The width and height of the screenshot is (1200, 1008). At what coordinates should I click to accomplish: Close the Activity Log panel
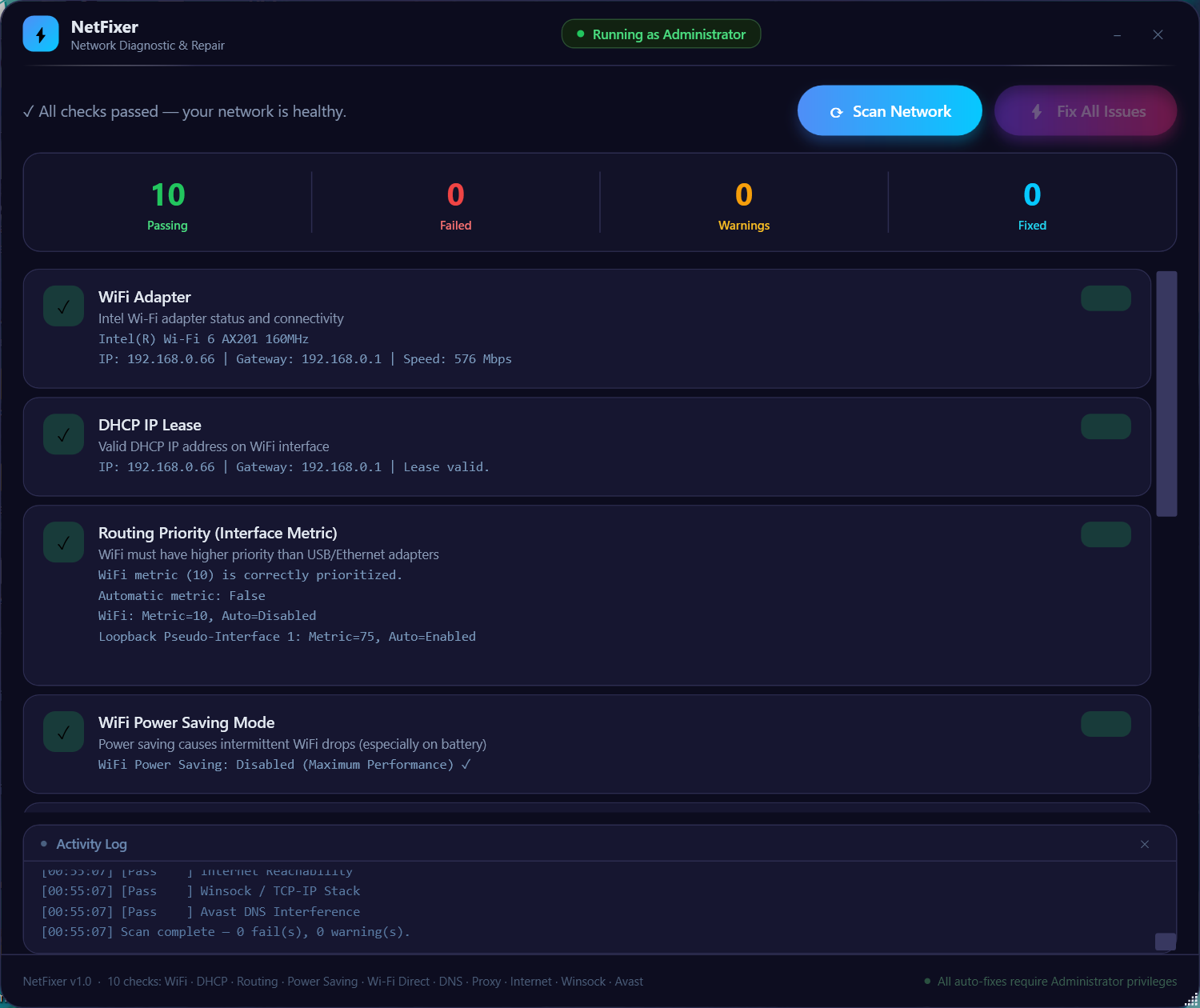pyautogui.click(x=1145, y=844)
